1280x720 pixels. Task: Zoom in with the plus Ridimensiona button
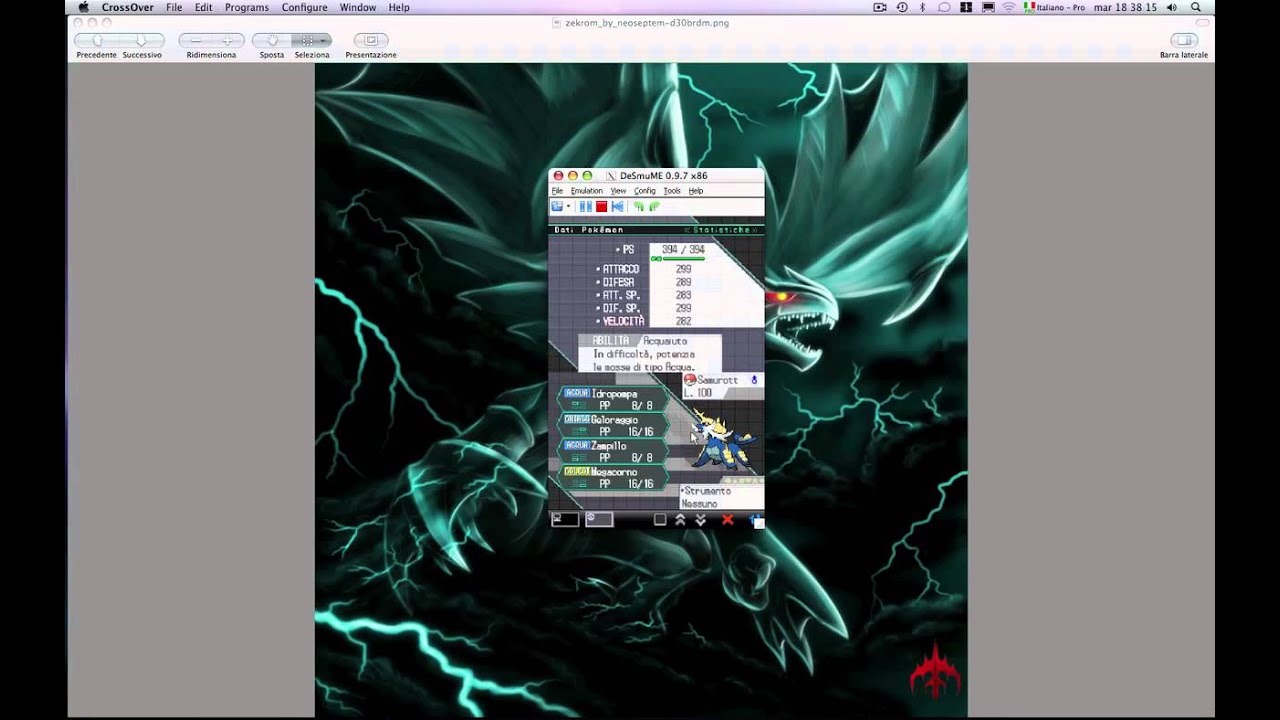[228, 40]
